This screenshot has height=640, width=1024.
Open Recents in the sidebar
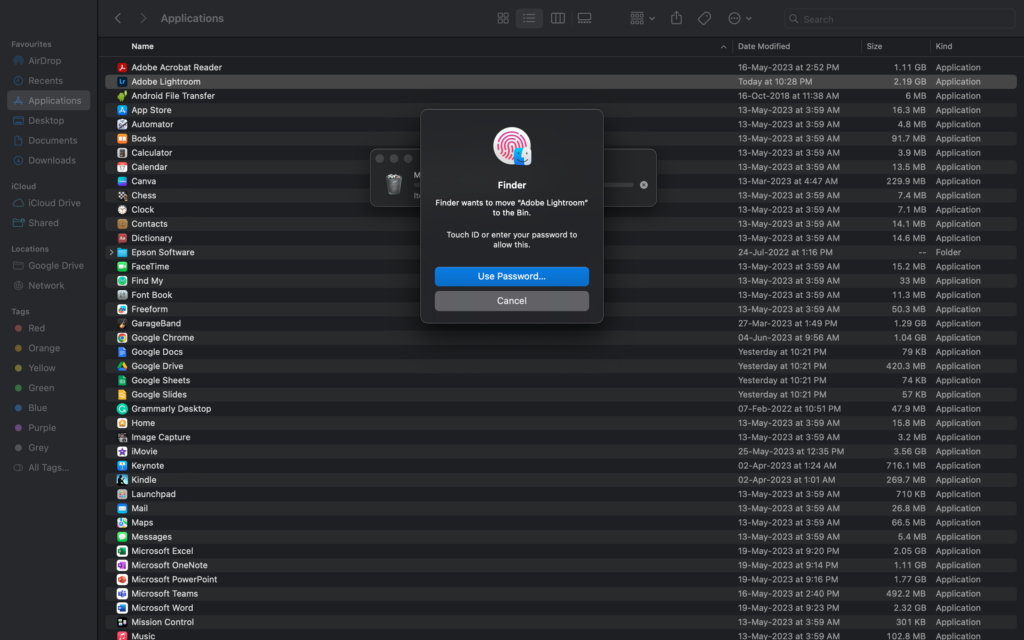pyautogui.click(x=48, y=81)
